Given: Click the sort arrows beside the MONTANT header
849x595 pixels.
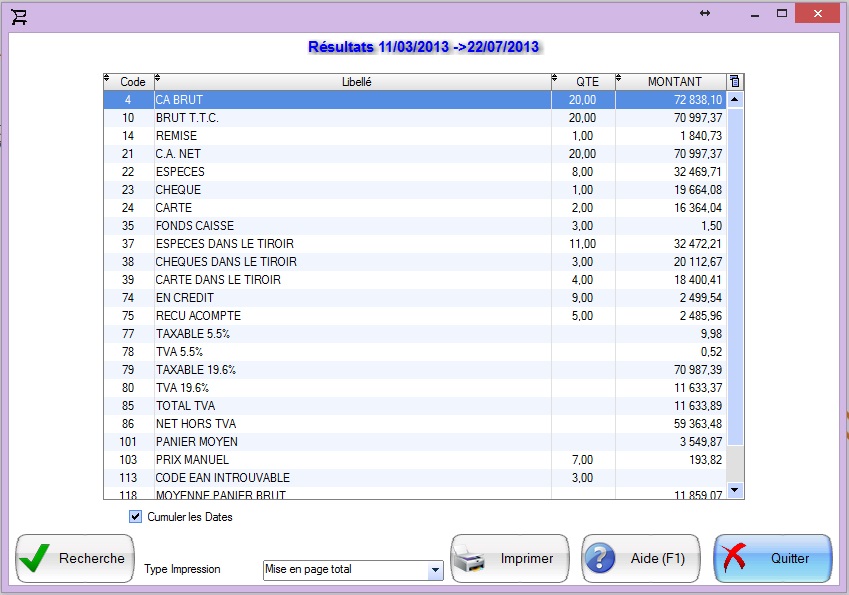Looking at the screenshot, I should [620, 80].
